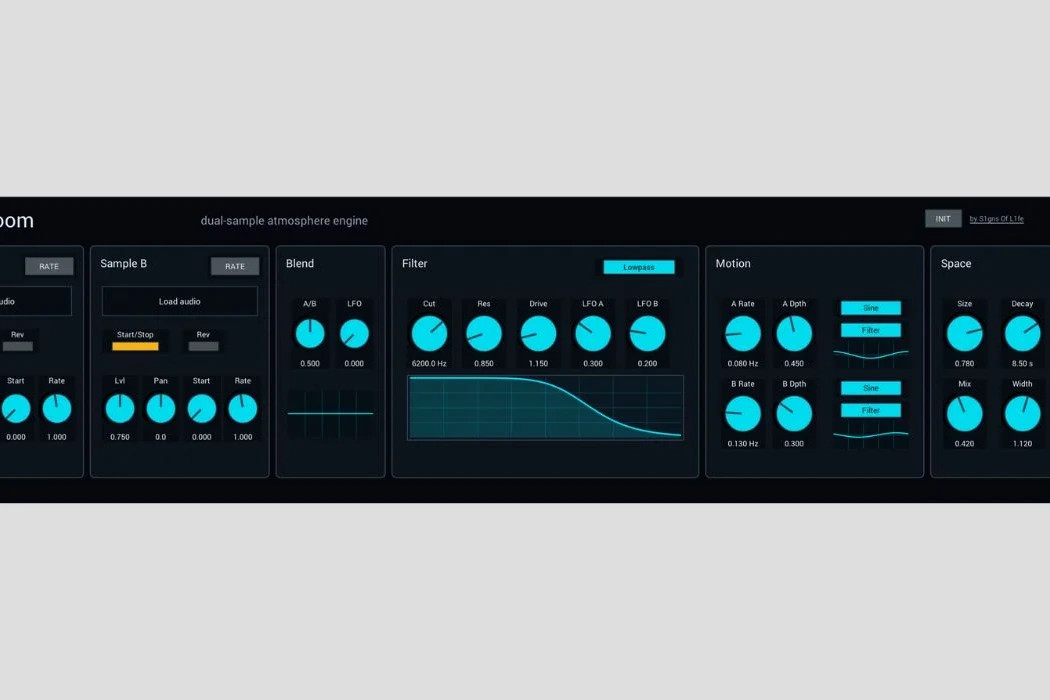Click the A Rate knob in Motion

click(x=743, y=334)
